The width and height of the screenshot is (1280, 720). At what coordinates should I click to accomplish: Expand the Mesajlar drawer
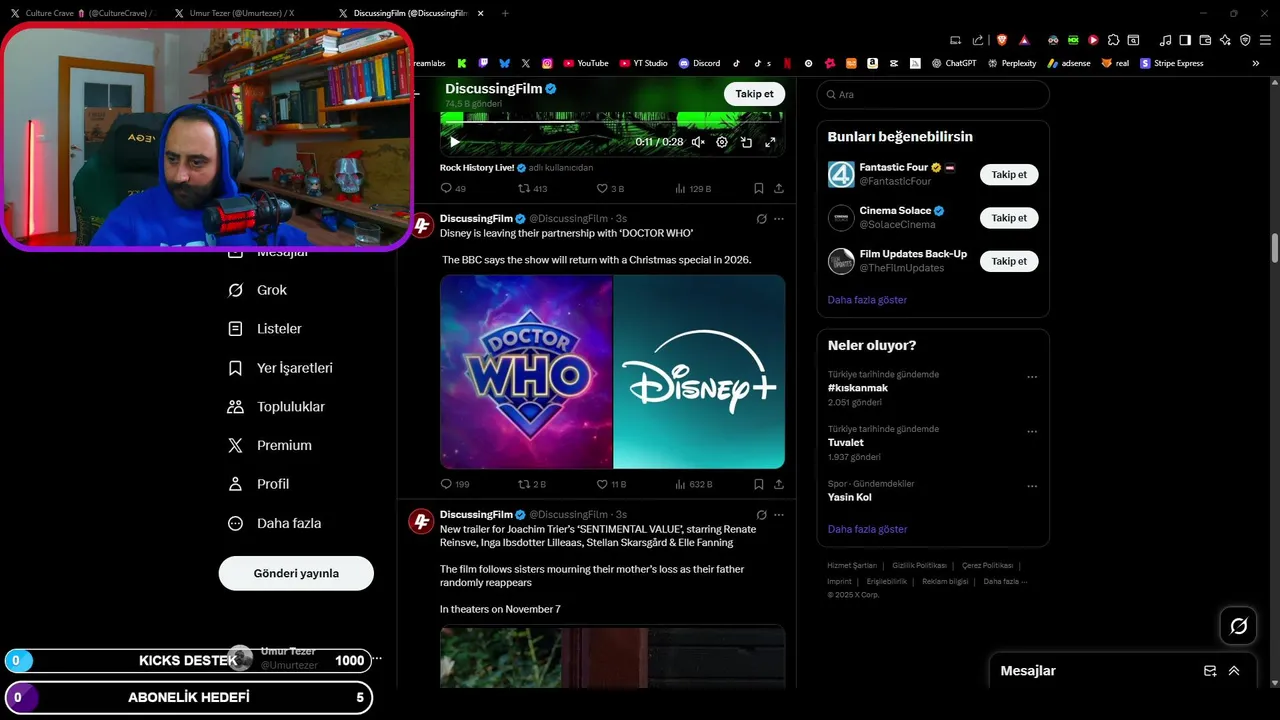[1234, 671]
